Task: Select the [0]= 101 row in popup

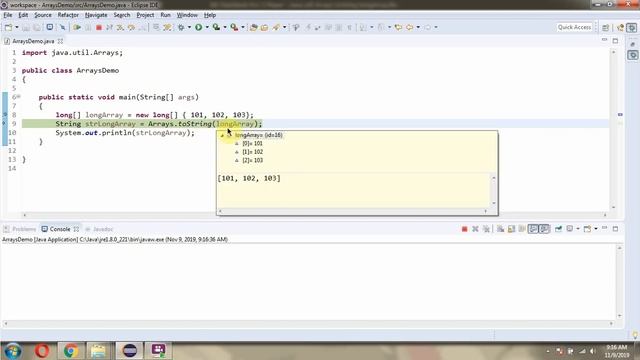Action: 252,144
